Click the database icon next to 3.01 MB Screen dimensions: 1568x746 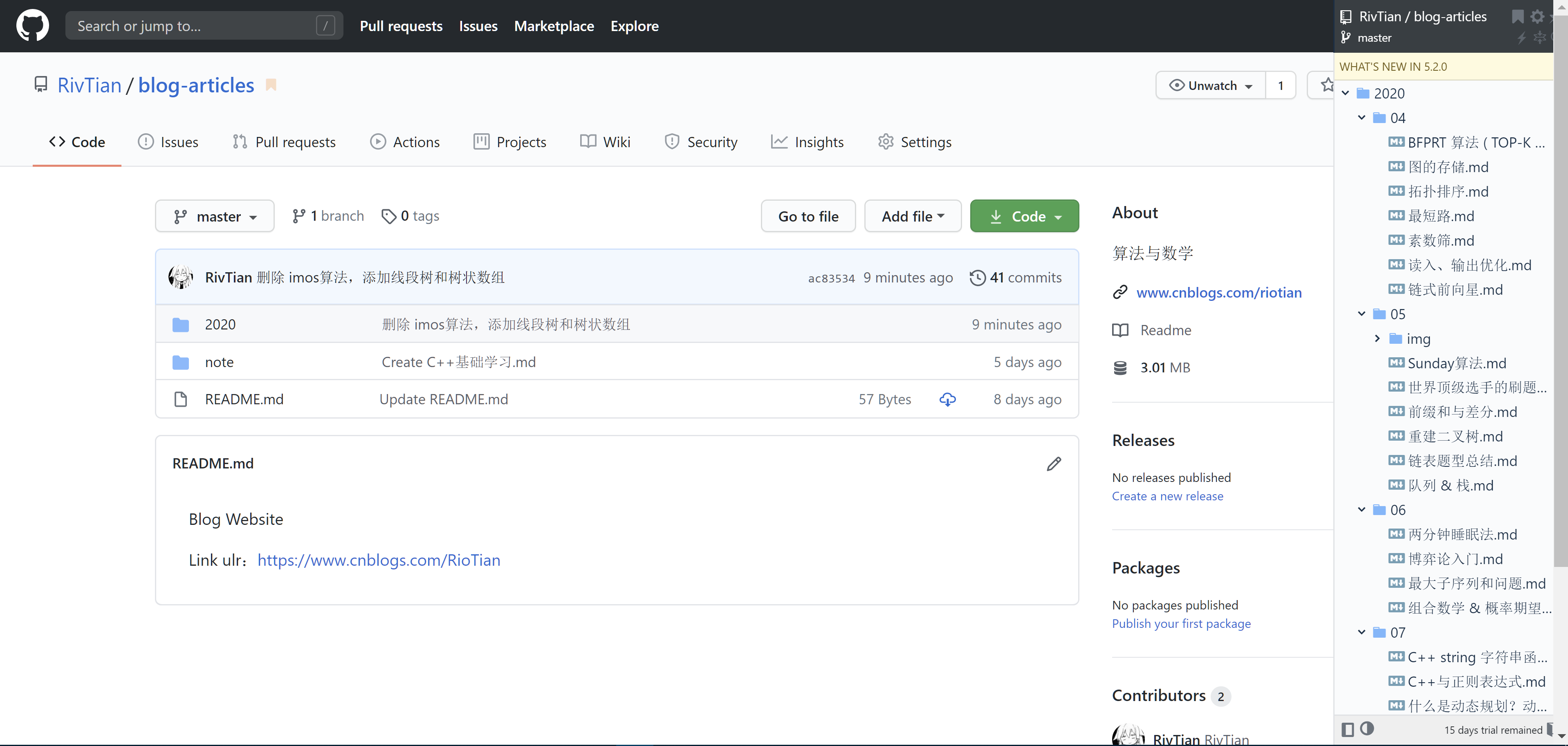(x=1120, y=367)
